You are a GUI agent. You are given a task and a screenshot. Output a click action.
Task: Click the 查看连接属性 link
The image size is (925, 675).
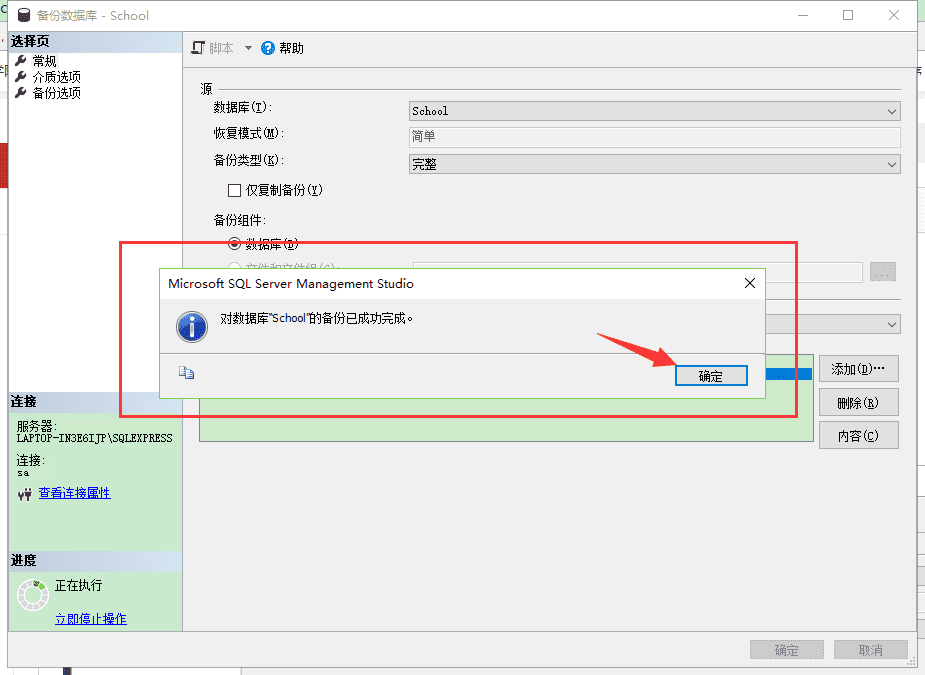click(x=75, y=492)
